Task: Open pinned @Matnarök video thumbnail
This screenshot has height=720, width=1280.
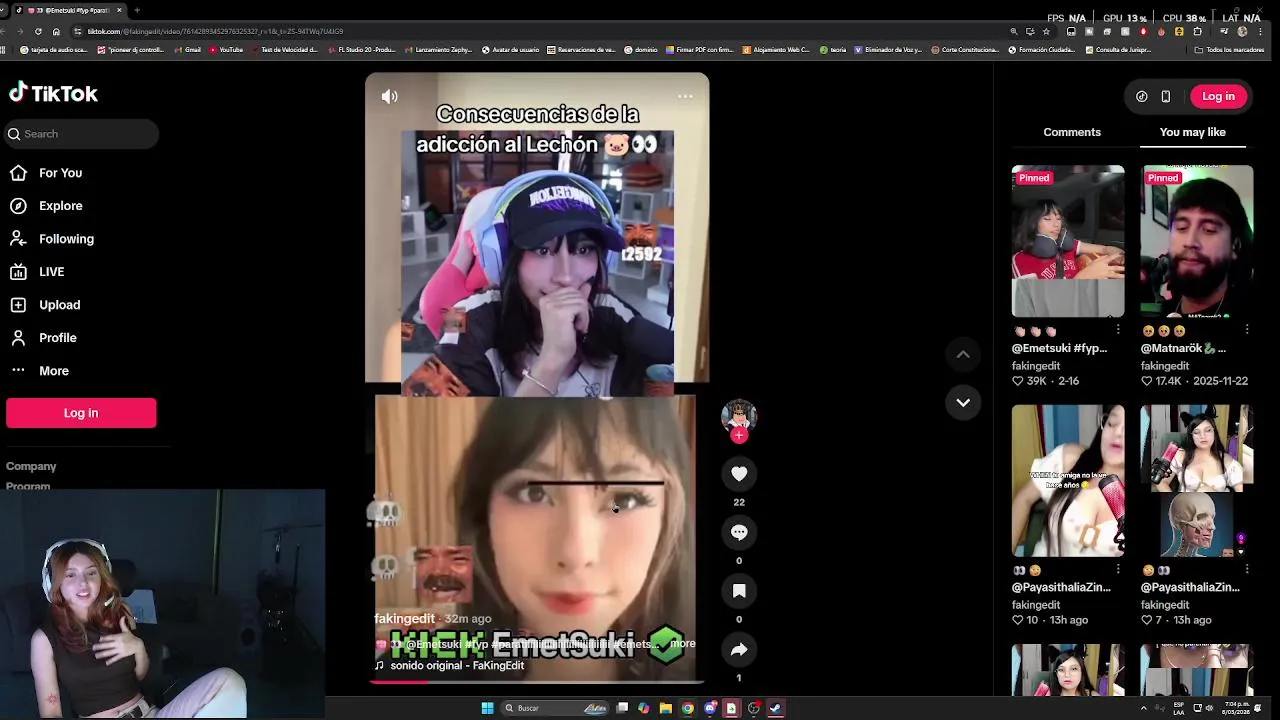Action: click(x=1197, y=241)
